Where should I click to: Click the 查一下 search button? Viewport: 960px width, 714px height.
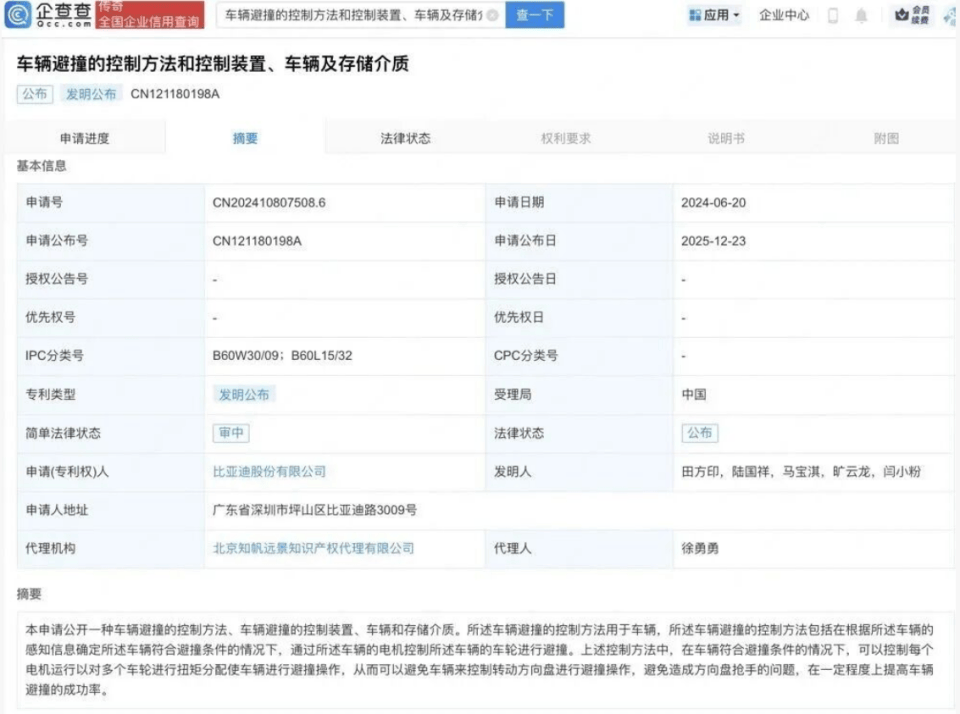point(536,14)
